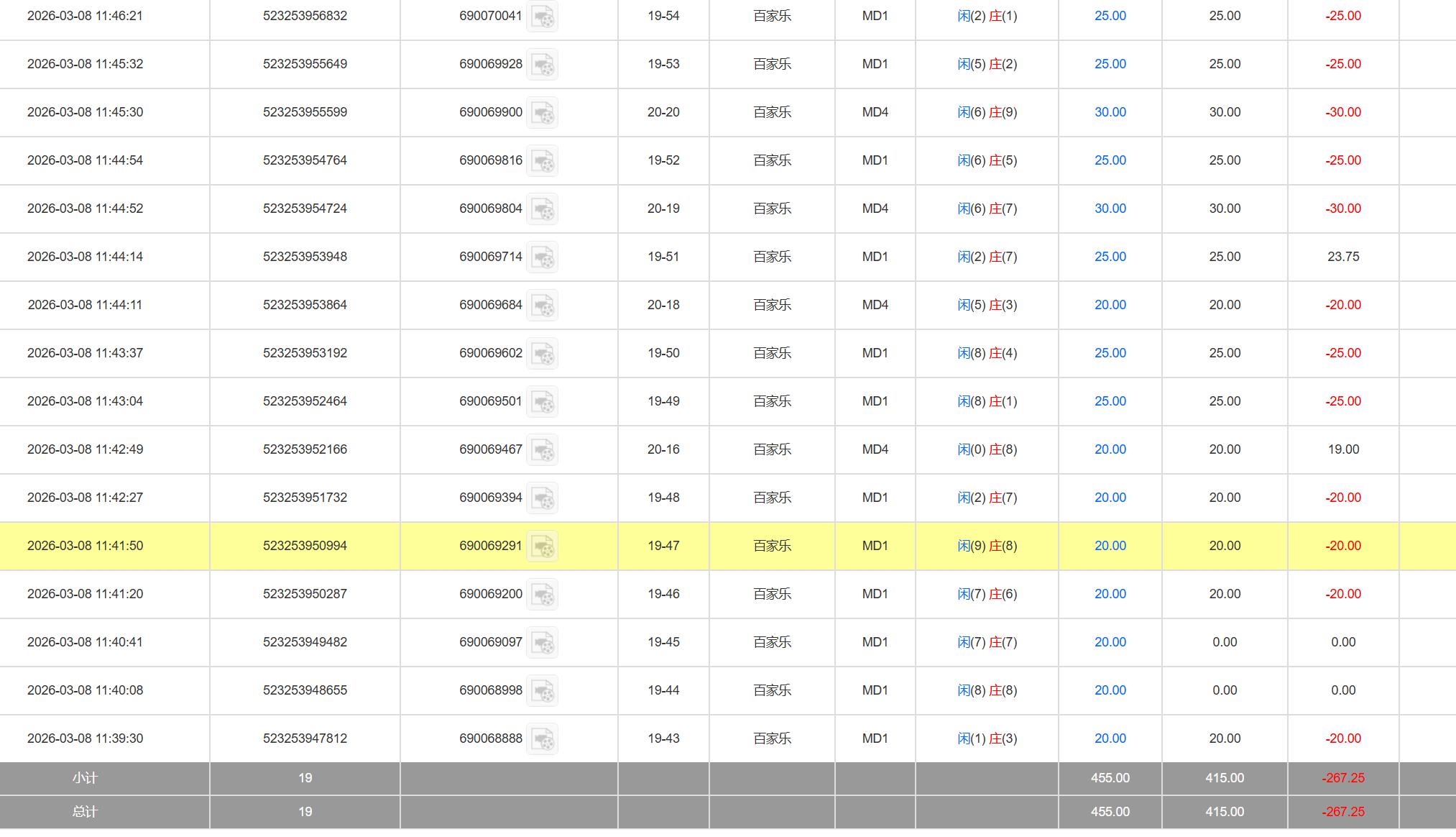Open video icon for round 690069816
Screen dimensions: 1456x837
pos(543,161)
